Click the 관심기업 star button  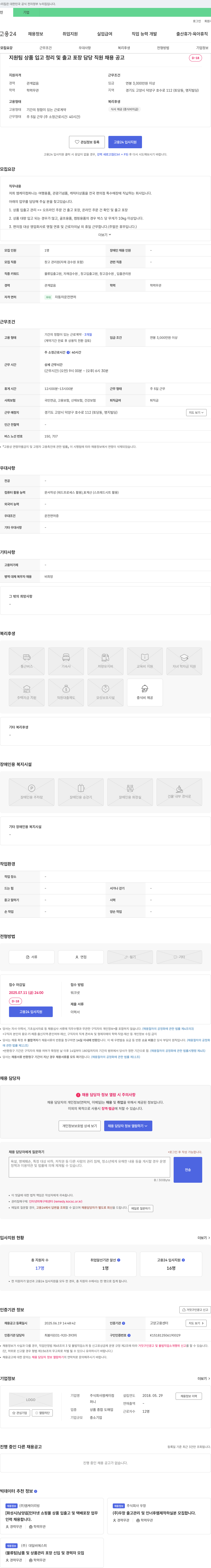coord(20,1413)
